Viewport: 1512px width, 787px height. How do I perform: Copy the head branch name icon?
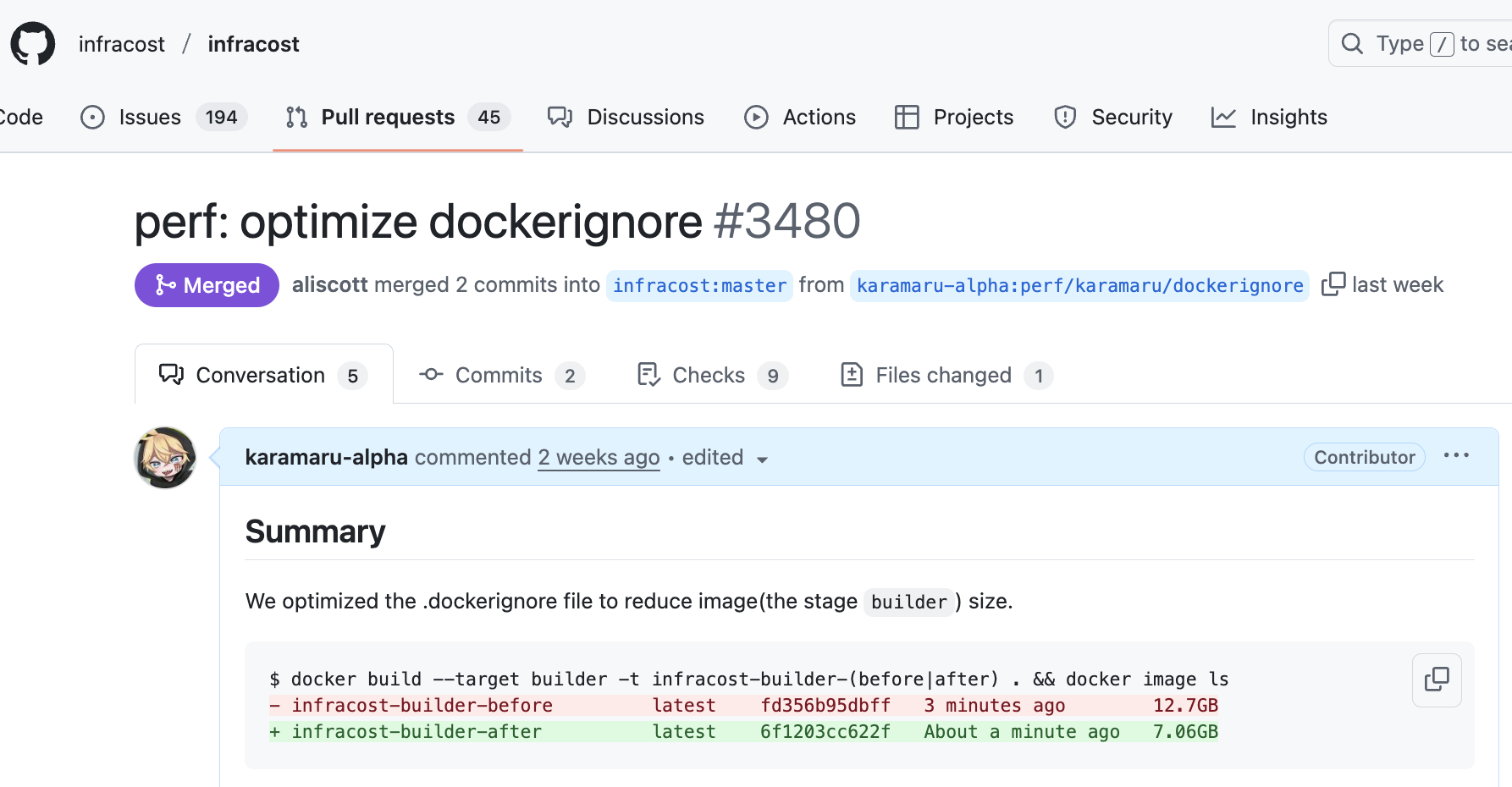[x=1333, y=284]
